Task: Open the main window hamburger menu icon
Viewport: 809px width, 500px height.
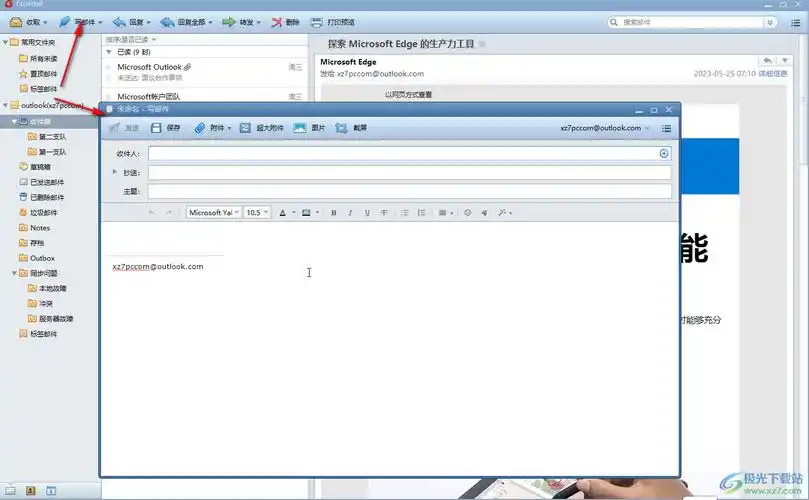Action: (x=796, y=22)
